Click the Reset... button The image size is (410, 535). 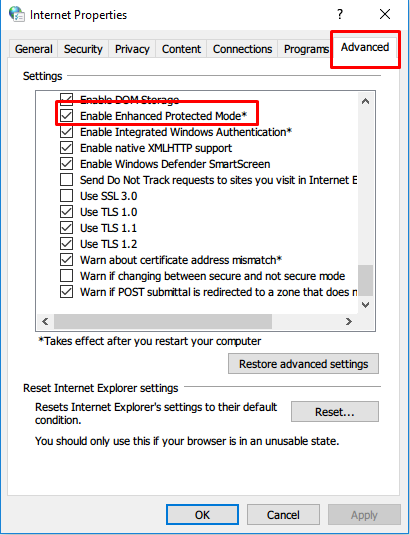(x=335, y=411)
